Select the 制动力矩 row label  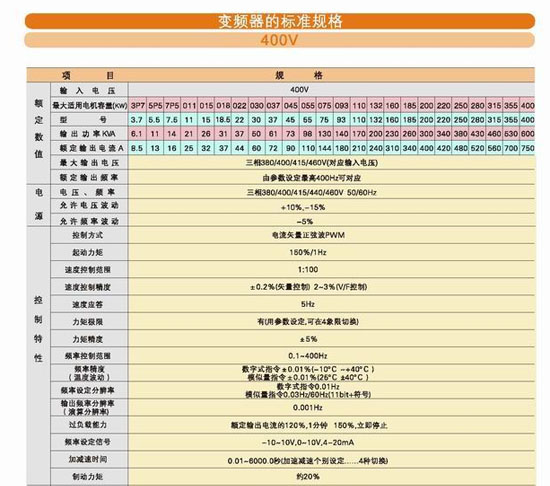click(89, 476)
